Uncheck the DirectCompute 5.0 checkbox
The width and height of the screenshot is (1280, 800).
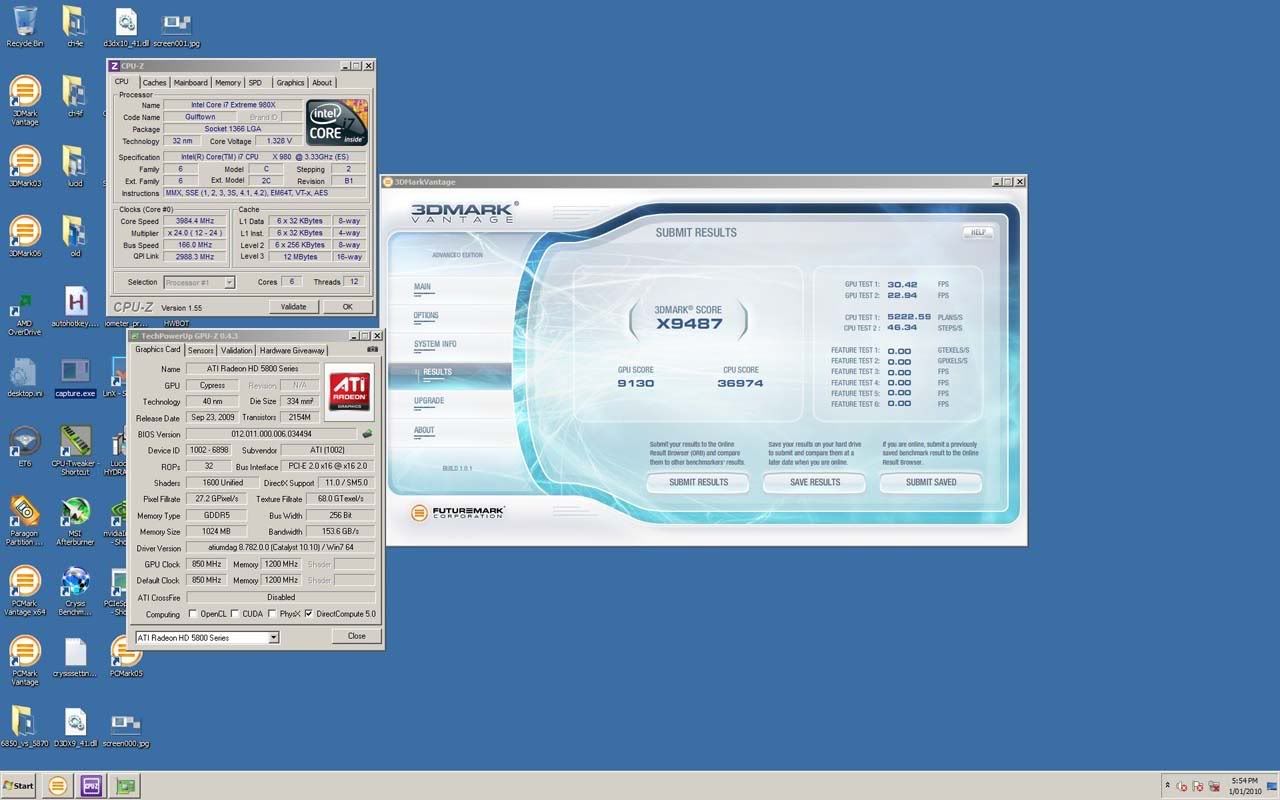pos(308,614)
